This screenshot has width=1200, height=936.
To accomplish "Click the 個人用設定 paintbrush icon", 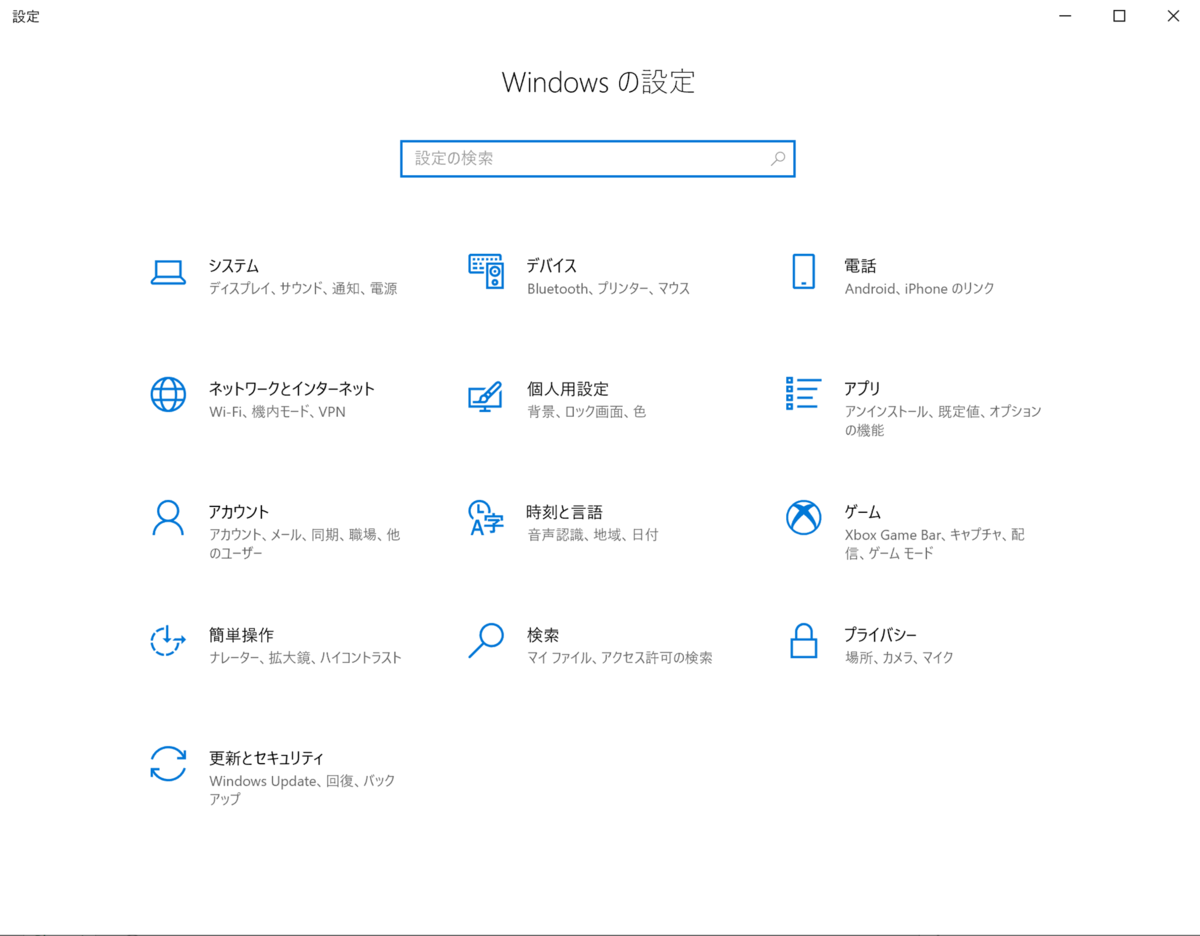I will click(x=485, y=395).
